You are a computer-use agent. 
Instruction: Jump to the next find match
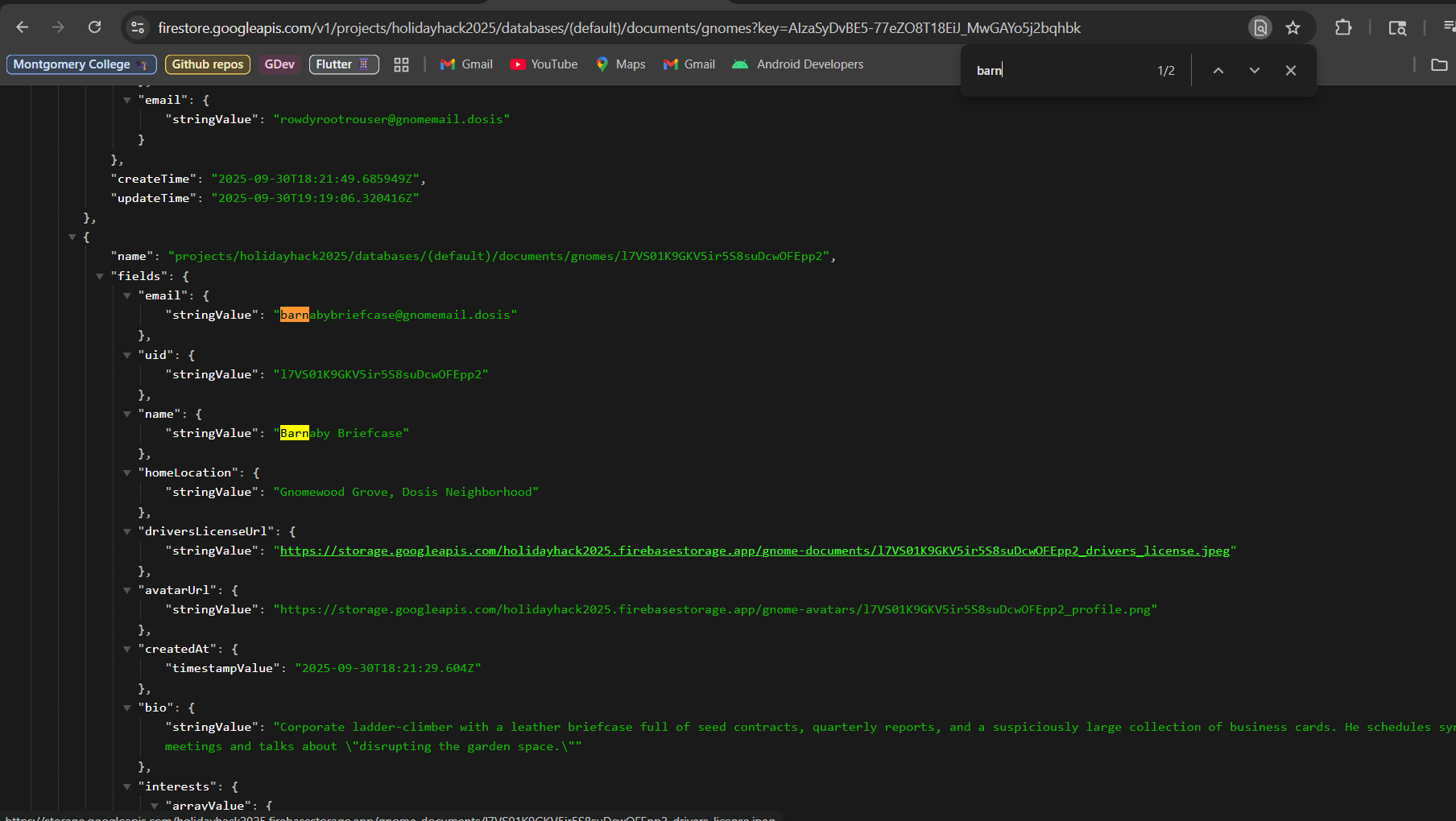pos(1255,70)
